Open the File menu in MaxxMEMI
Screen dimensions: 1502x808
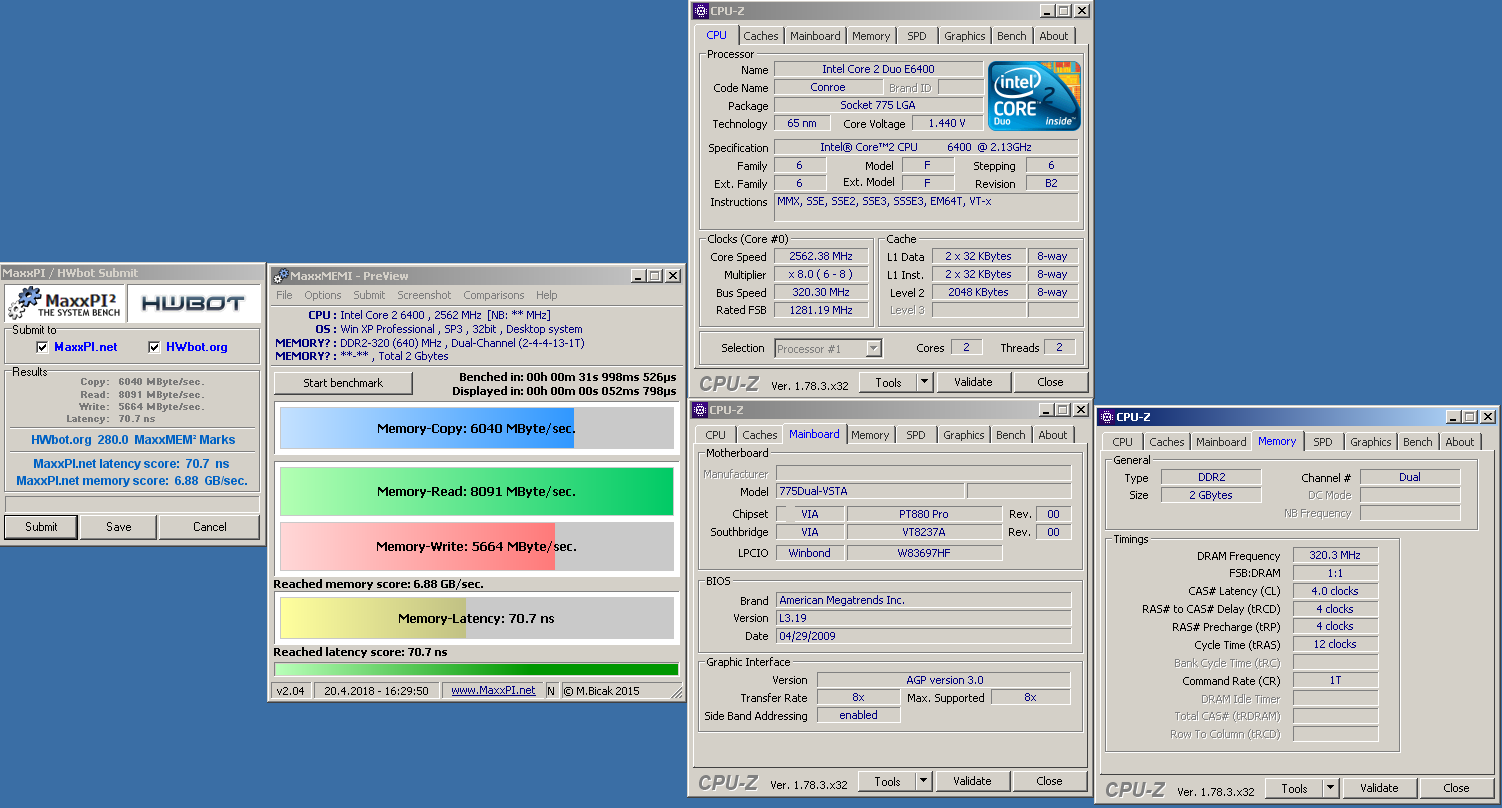pos(284,295)
